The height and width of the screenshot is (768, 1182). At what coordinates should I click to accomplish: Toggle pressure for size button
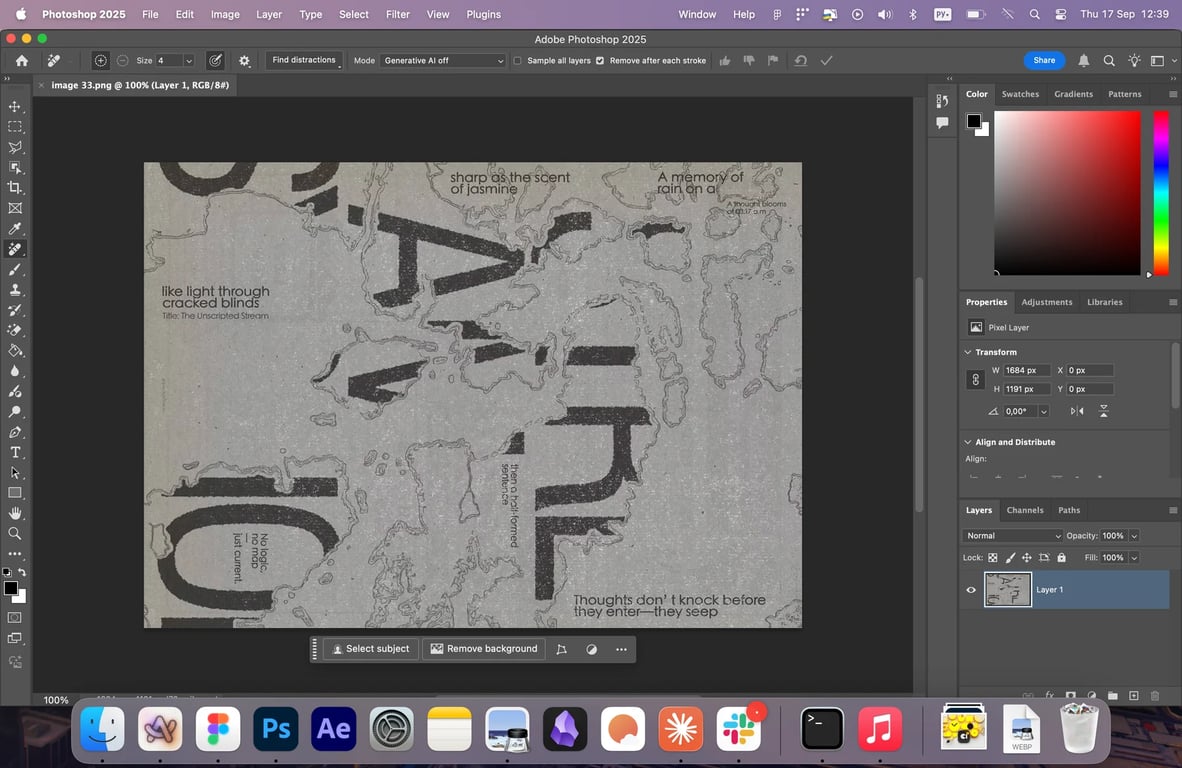(x=215, y=61)
